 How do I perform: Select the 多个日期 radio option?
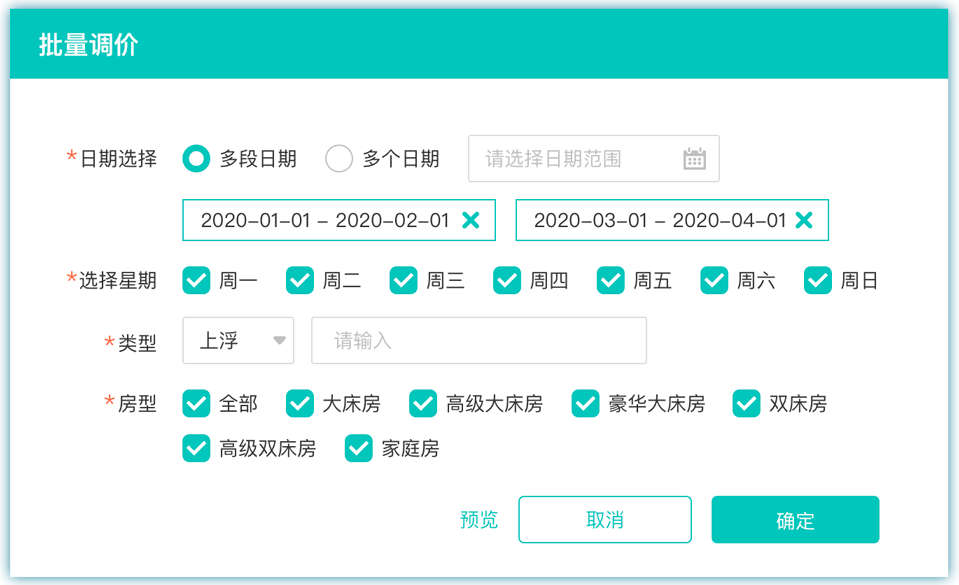[339, 158]
